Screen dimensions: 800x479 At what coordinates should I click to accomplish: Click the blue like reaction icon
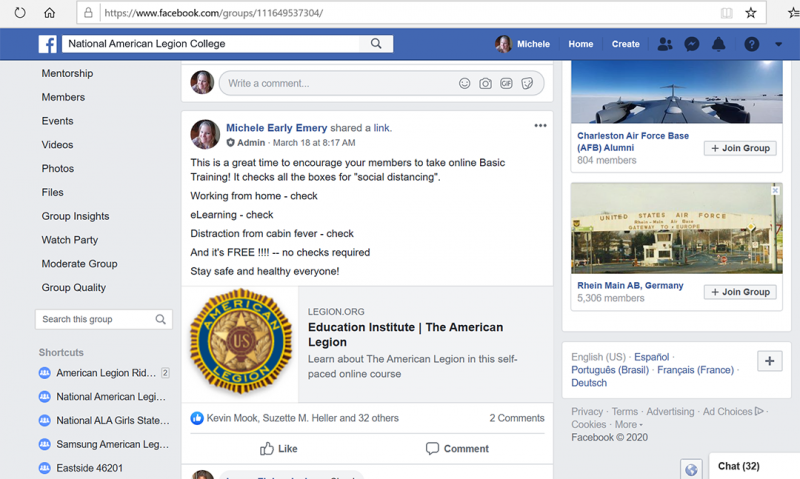click(197, 418)
